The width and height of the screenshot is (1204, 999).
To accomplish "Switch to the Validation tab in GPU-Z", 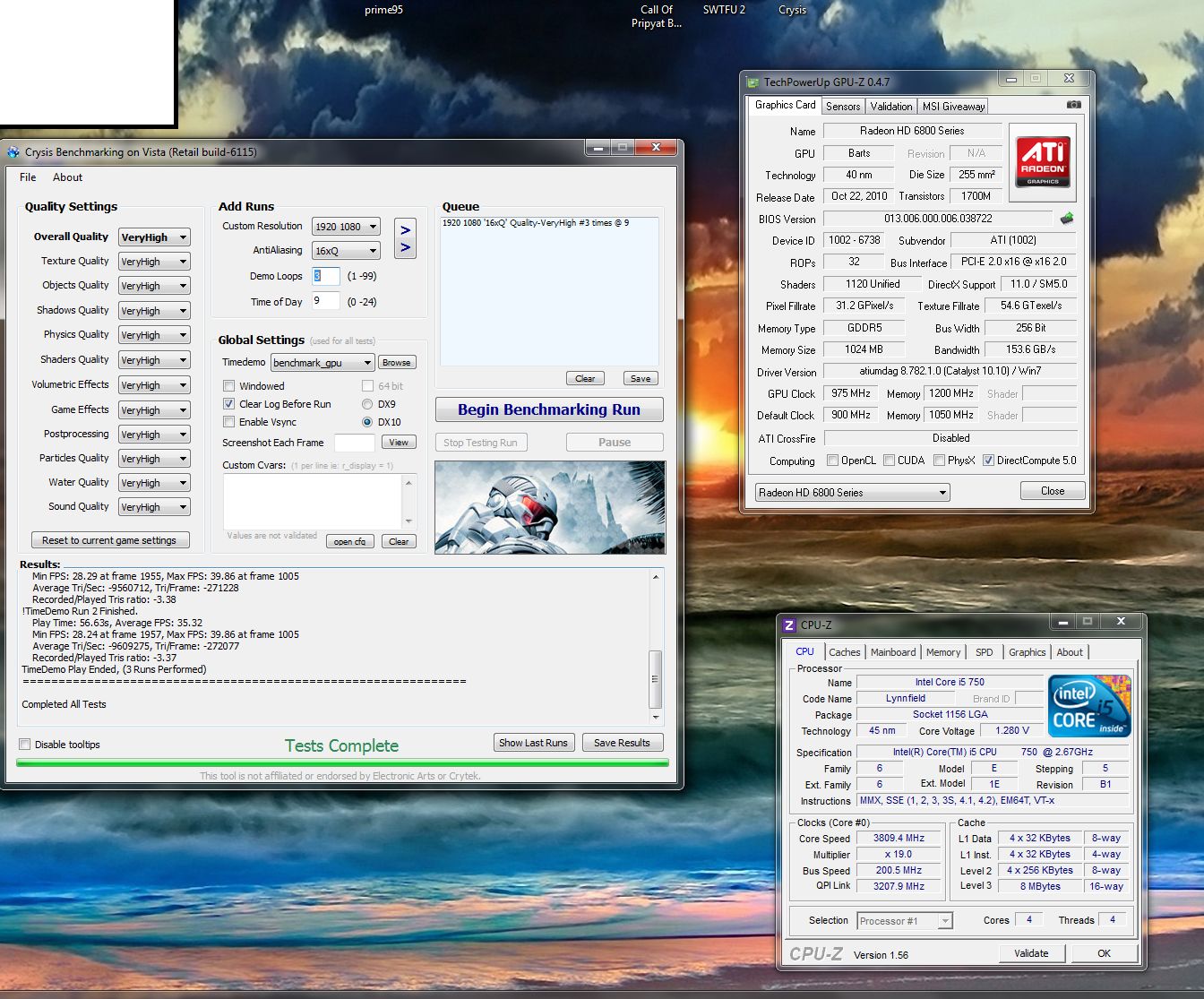I will [891, 106].
